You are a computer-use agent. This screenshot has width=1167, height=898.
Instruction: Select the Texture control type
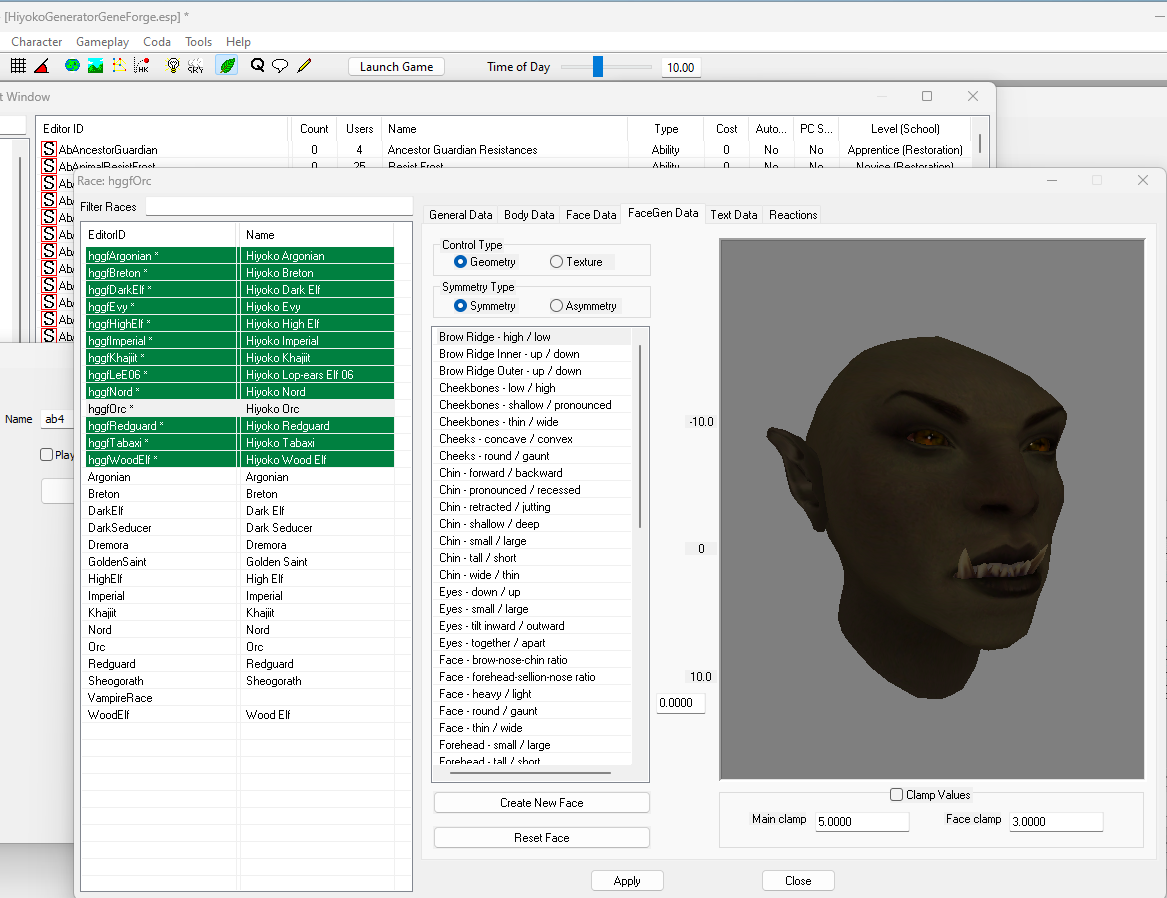click(556, 262)
